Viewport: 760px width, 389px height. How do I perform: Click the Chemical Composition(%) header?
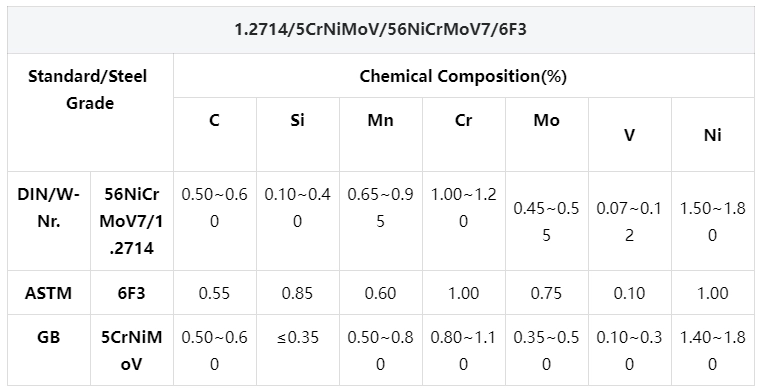(x=463, y=76)
